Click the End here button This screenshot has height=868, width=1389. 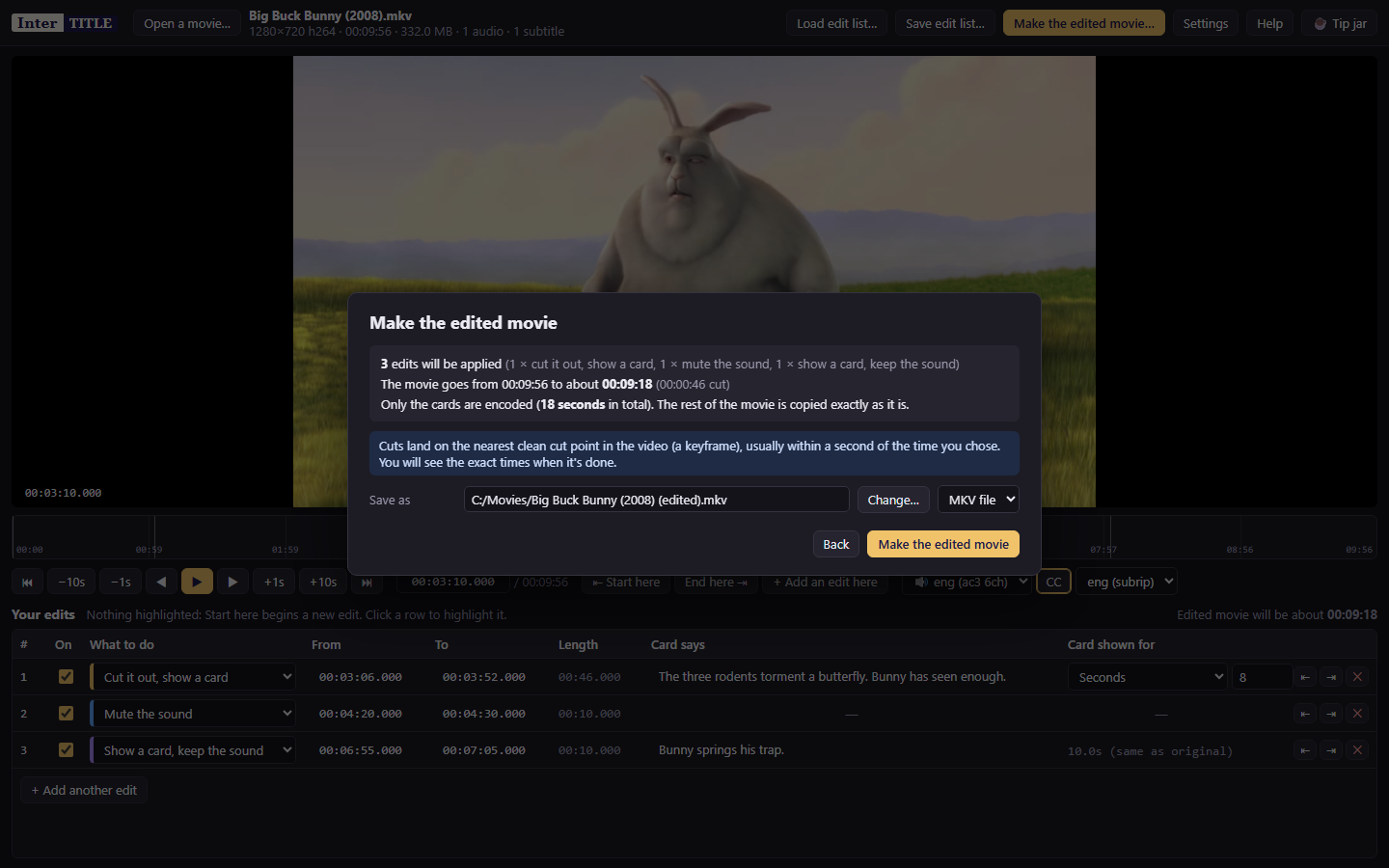(716, 582)
